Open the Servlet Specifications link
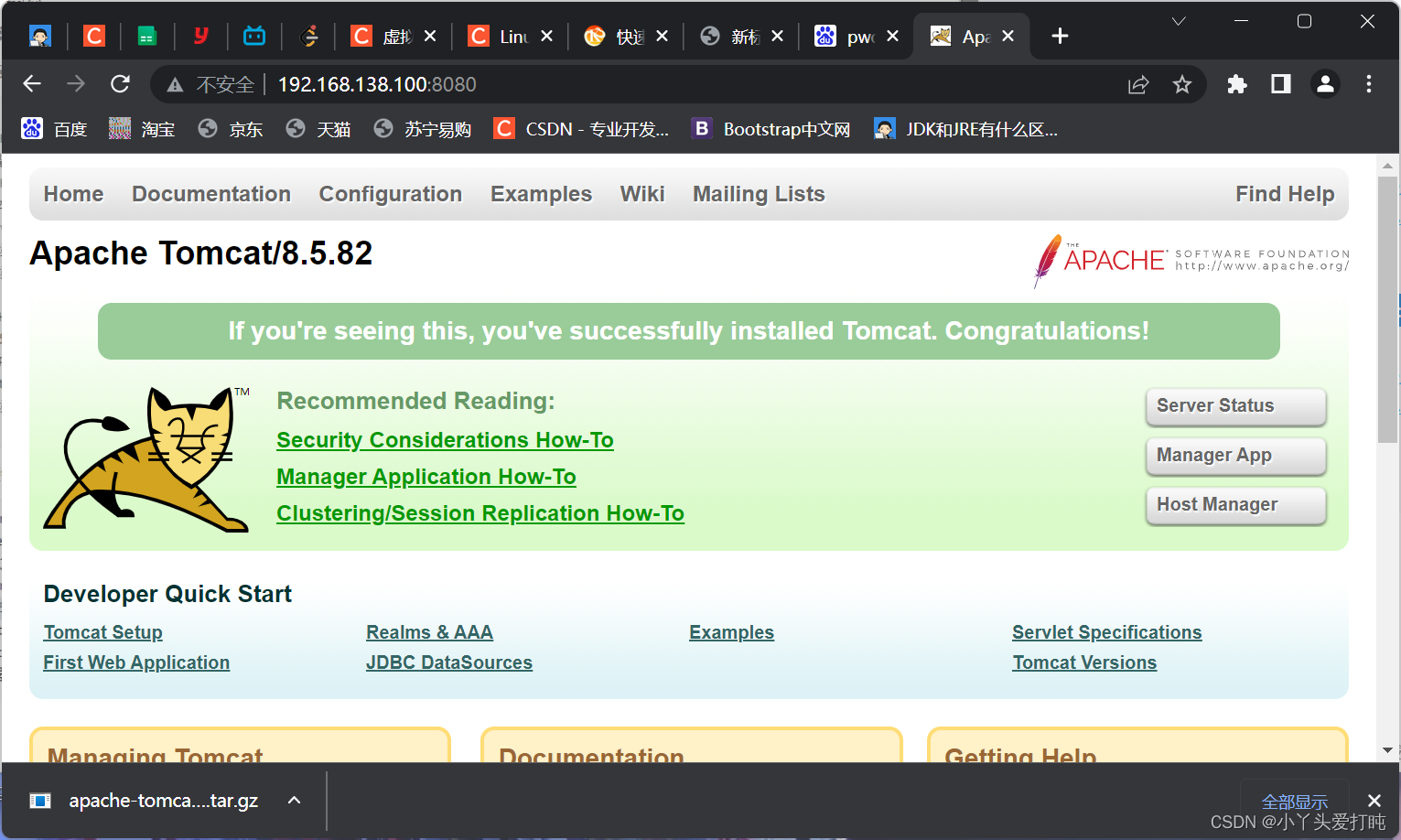Screen dimensions: 1401x840 (x=1106, y=632)
